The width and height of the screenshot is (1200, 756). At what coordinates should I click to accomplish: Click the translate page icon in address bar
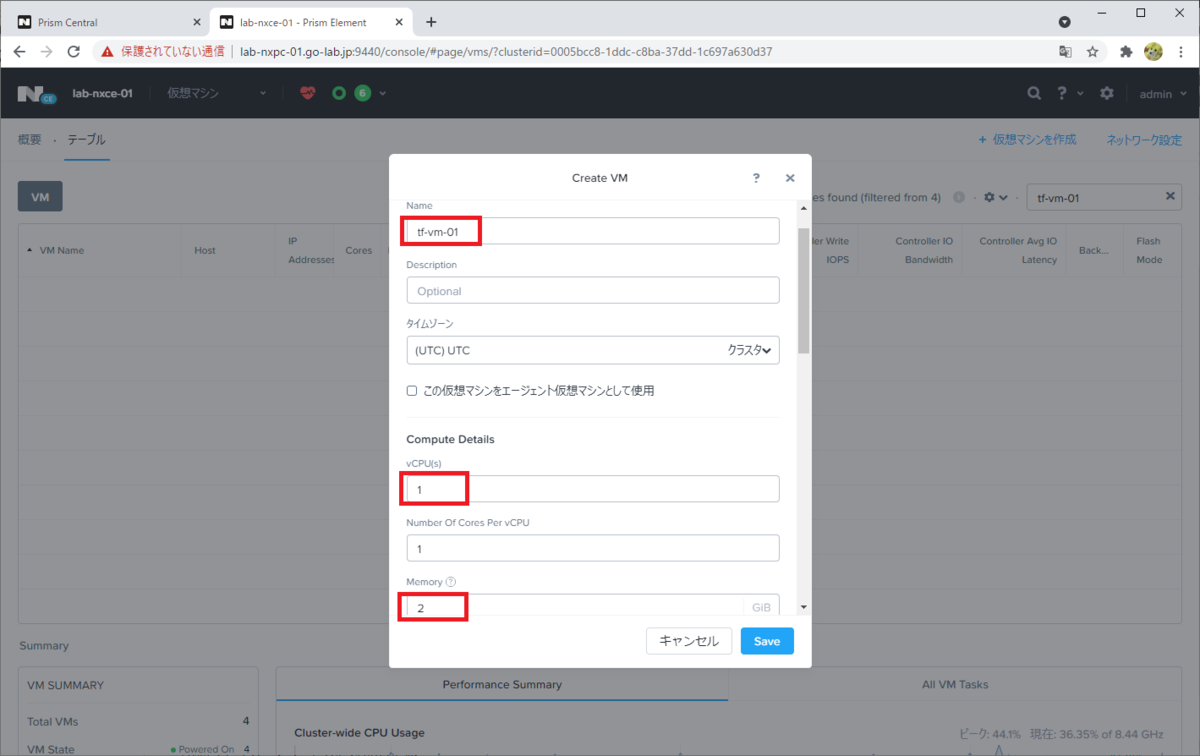pyautogui.click(x=1065, y=52)
